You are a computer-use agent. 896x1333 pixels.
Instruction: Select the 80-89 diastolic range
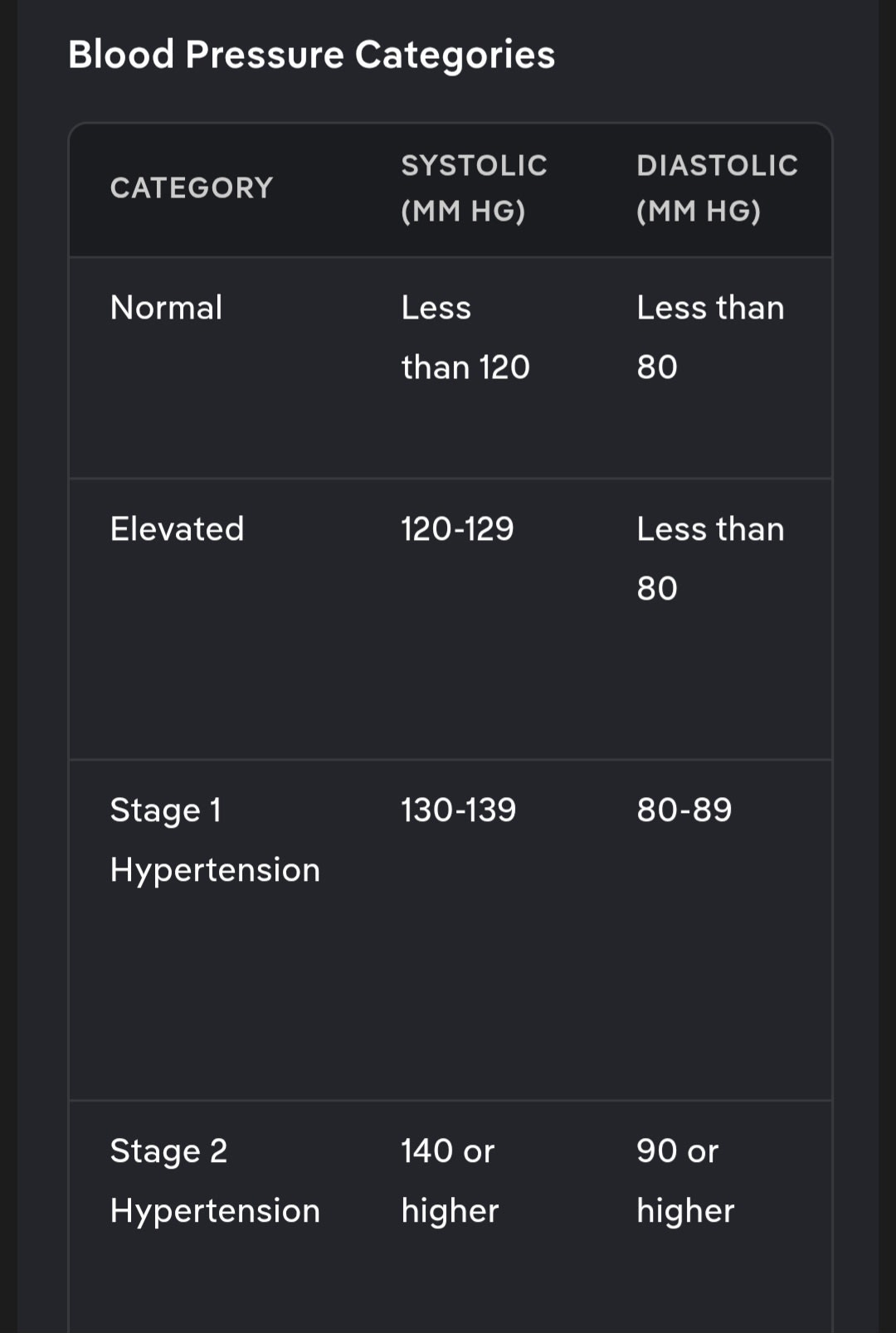click(684, 810)
